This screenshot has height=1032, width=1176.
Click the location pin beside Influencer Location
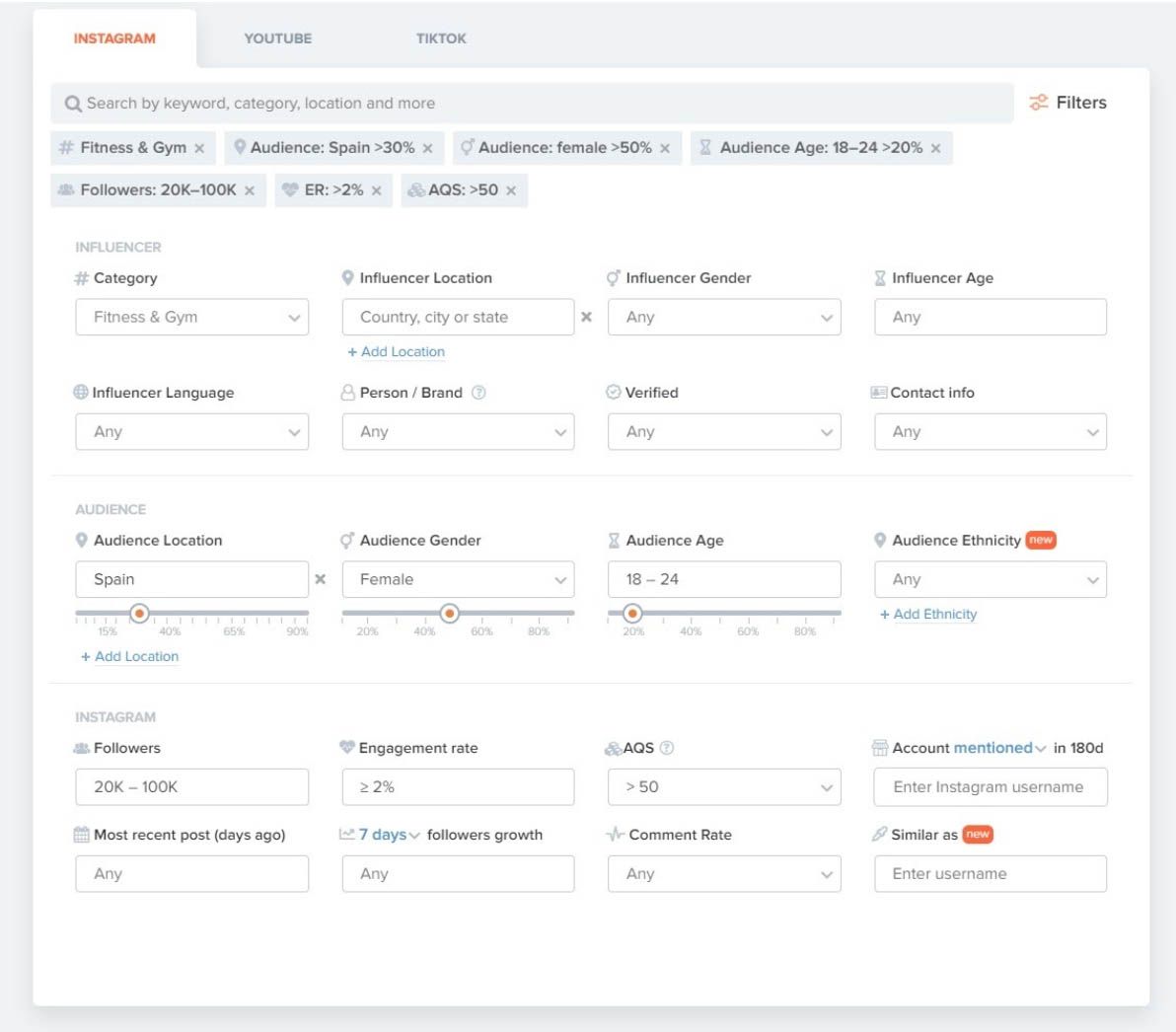349,277
